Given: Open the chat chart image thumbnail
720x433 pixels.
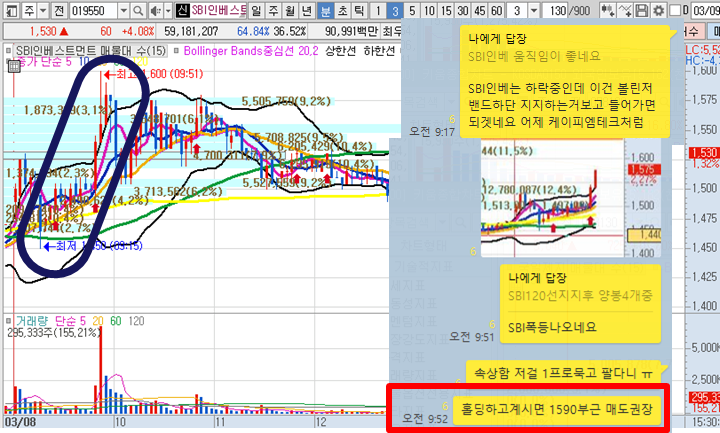Looking at the screenshot, I should [572, 198].
